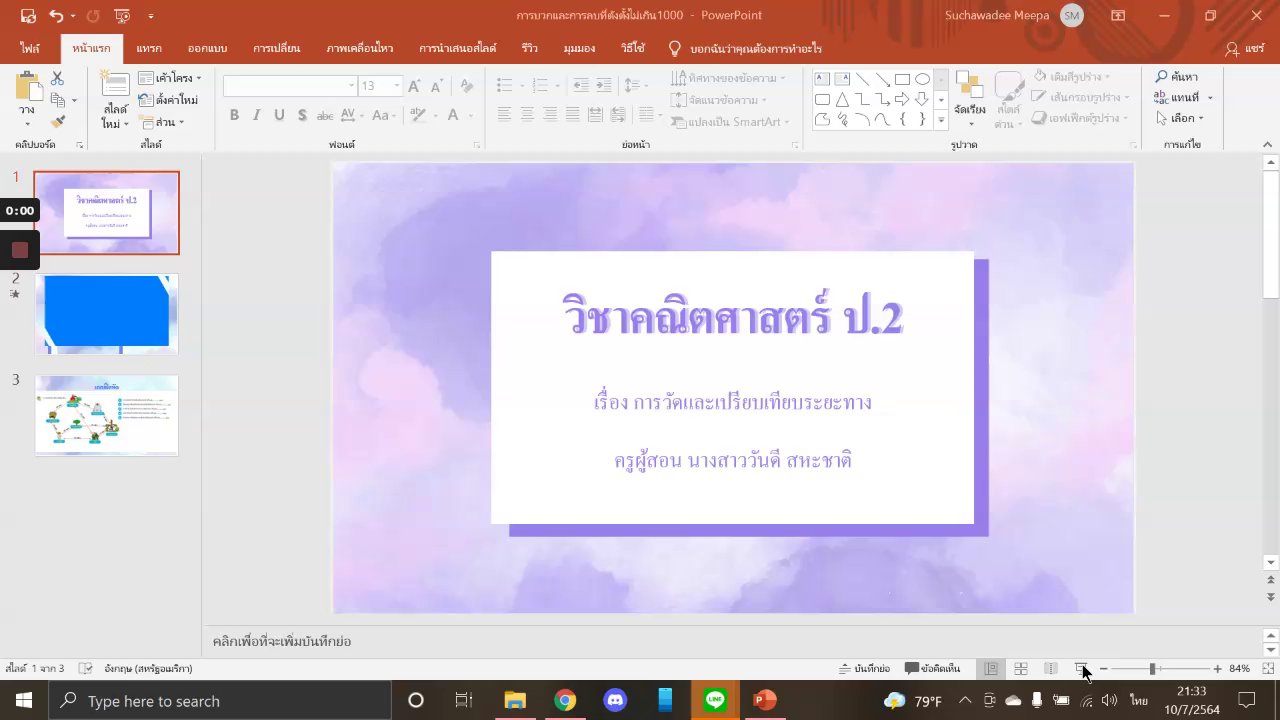This screenshot has height=720, width=1280.
Task: Open the font size 13 dropdown
Action: [x=397, y=86]
